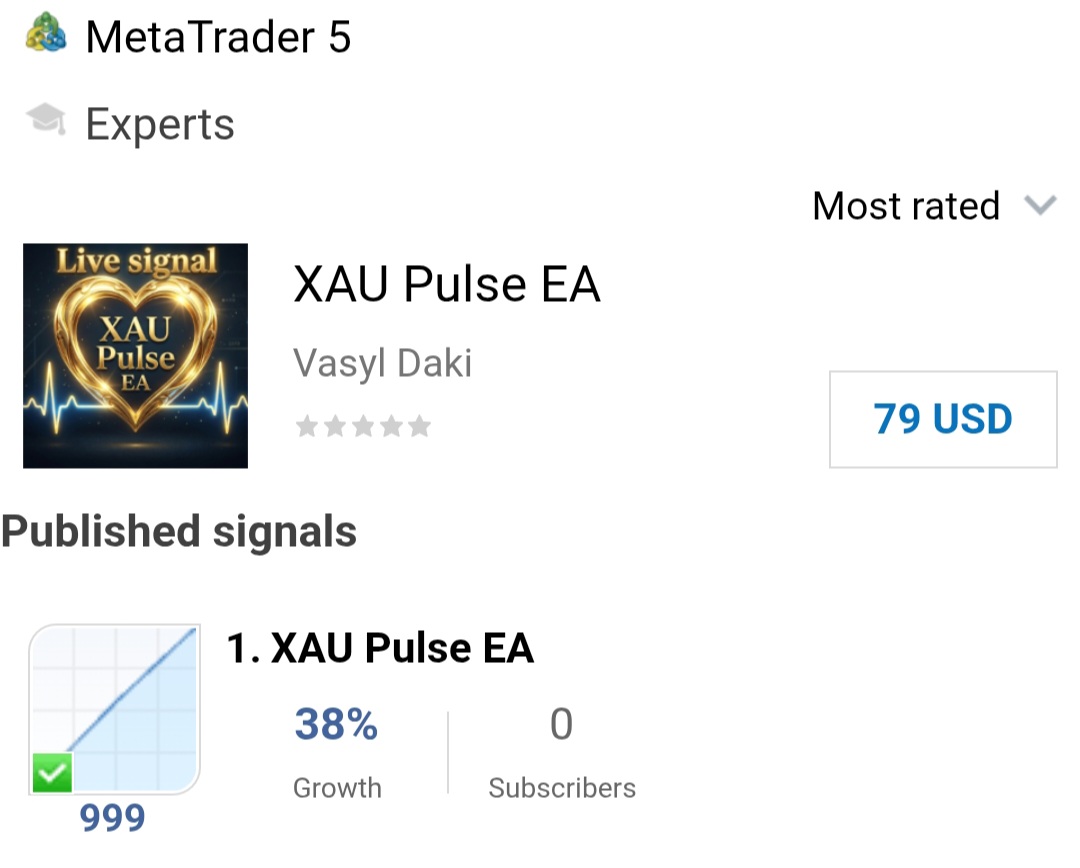Screen dimensions: 1080x868
Task: Open the Most rated sort dropdown
Action: (906, 206)
